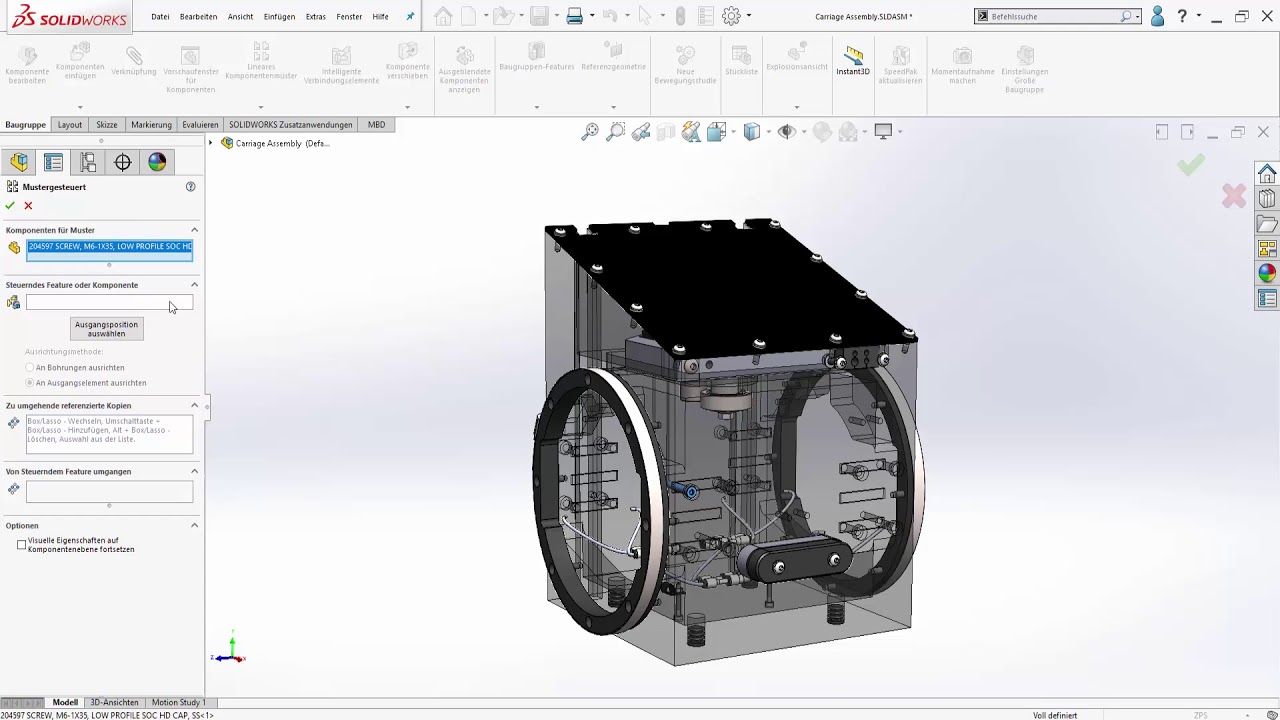Open the Fenster menu

349,17
